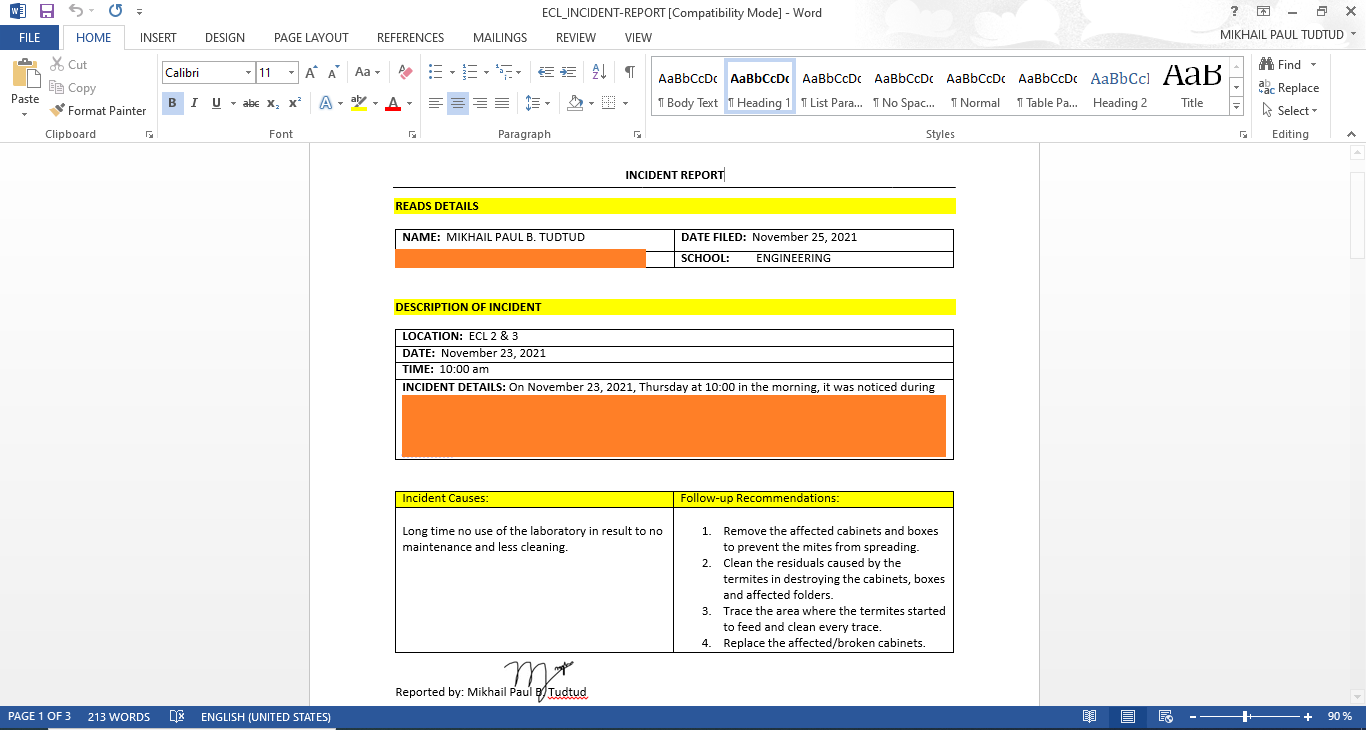Toggle italic formatting
Viewport: 1366px width, 730px height.
(194, 103)
